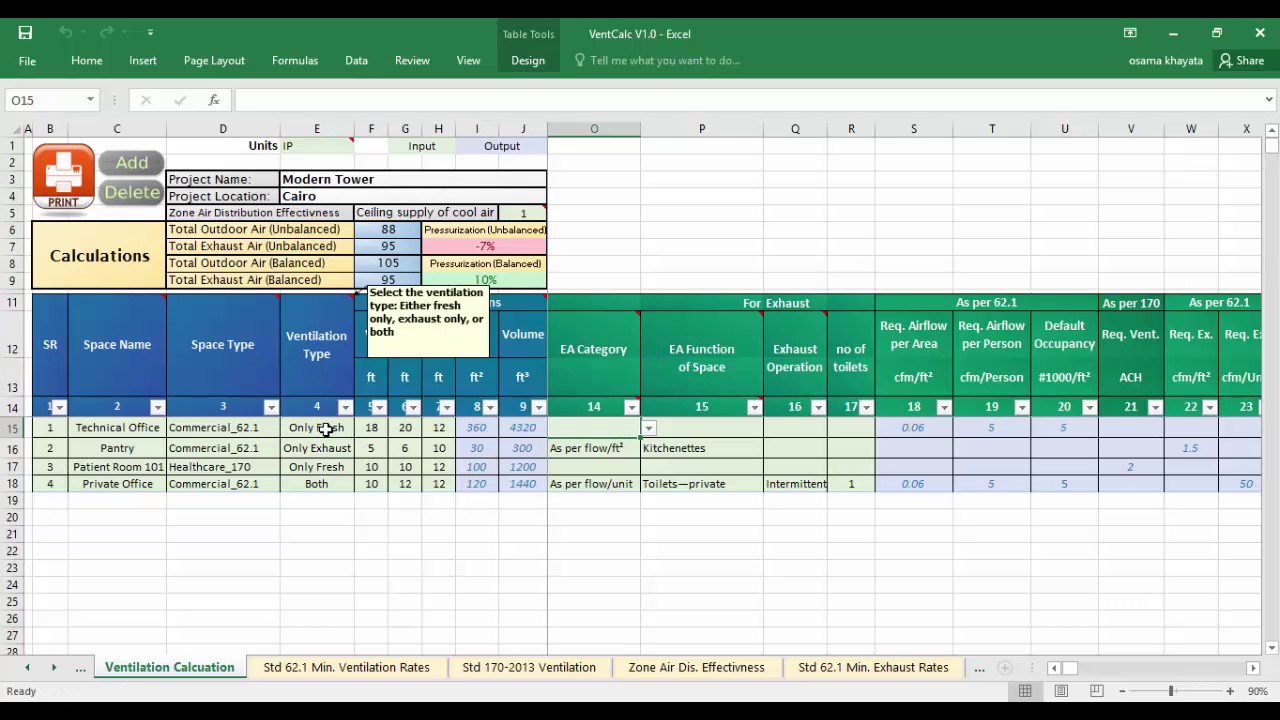Click sheet tabs scroll-right arrow
This screenshot has width=1280, height=720.
[x=53, y=667]
